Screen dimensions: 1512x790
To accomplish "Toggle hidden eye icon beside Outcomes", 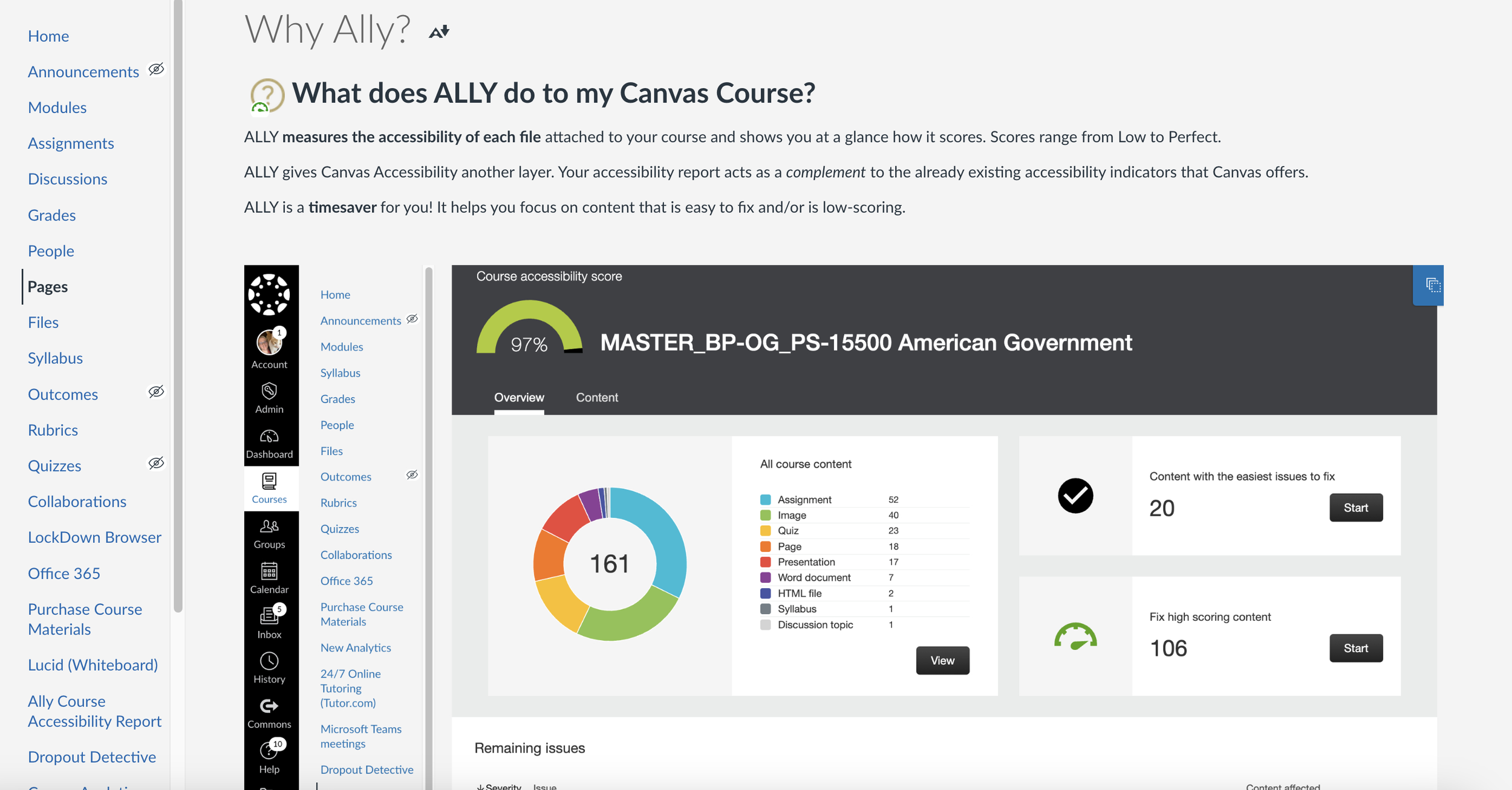I will (156, 392).
